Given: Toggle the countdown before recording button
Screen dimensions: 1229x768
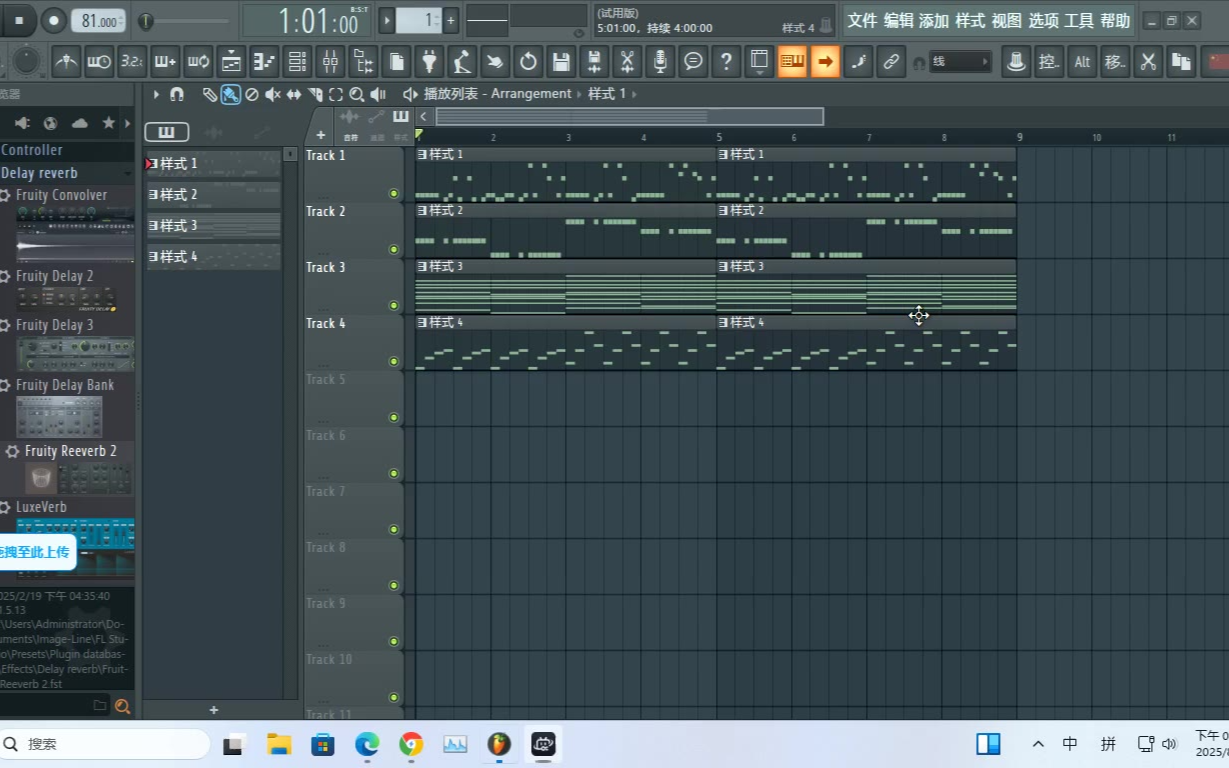Looking at the screenshot, I should pos(132,62).
